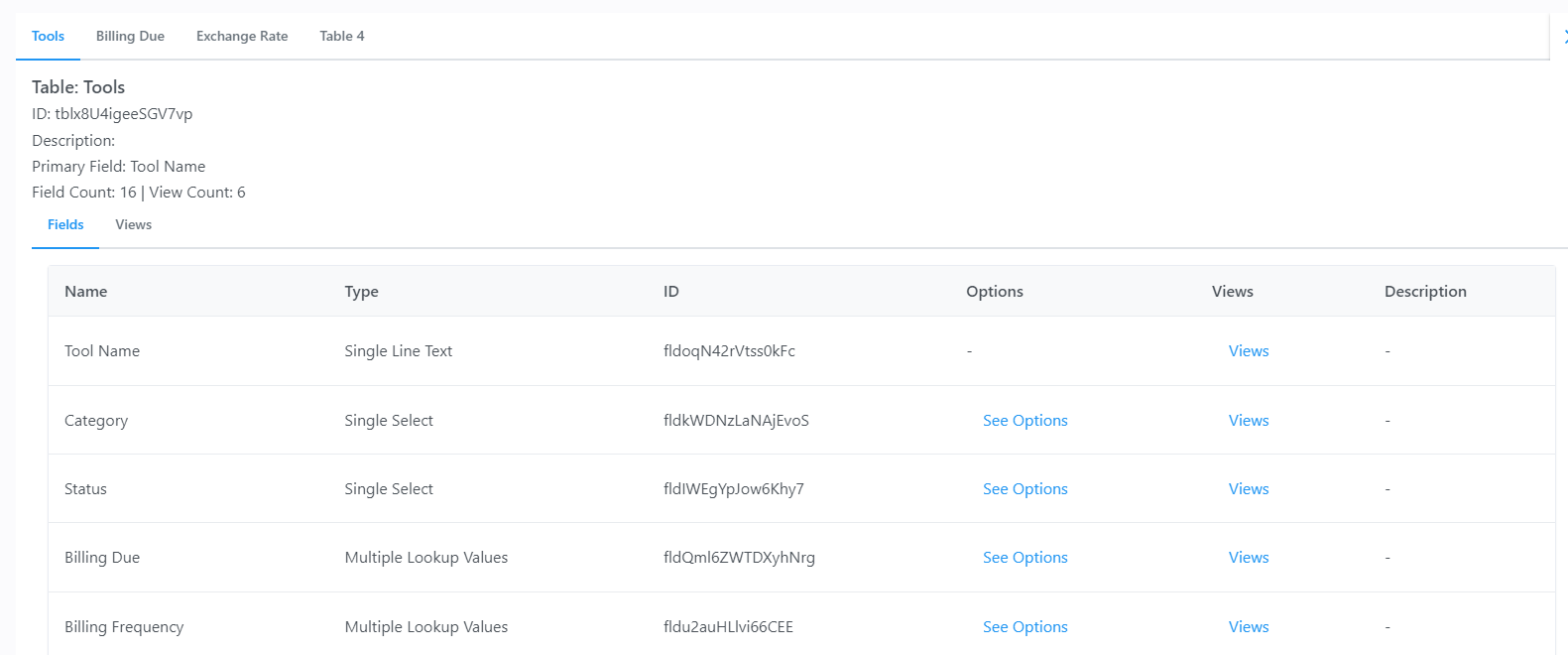Screen dimensions: 1568x655
Task: Switch to the Views sub-tab
Action: (133, 225)
